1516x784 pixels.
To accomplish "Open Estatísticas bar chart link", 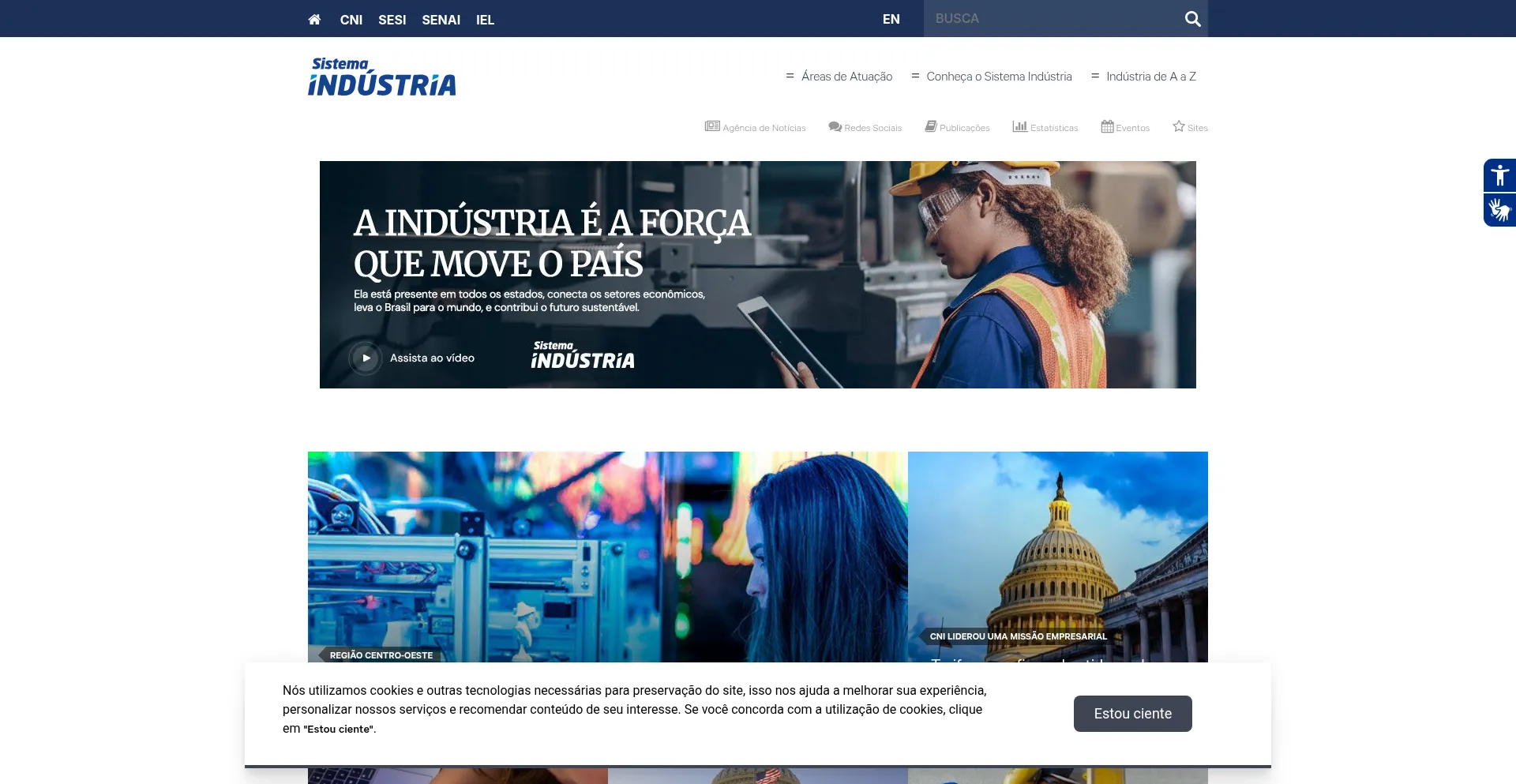I will tap(1045, 127).
